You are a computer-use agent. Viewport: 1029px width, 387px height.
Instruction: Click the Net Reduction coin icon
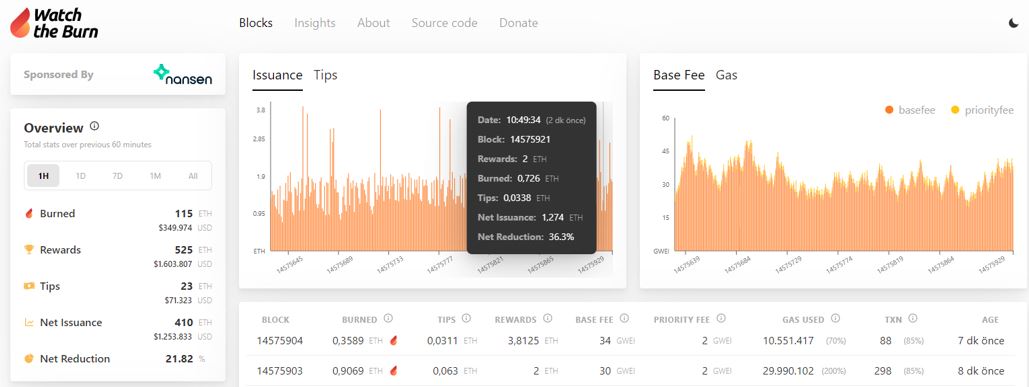click(x=28, y=359)
